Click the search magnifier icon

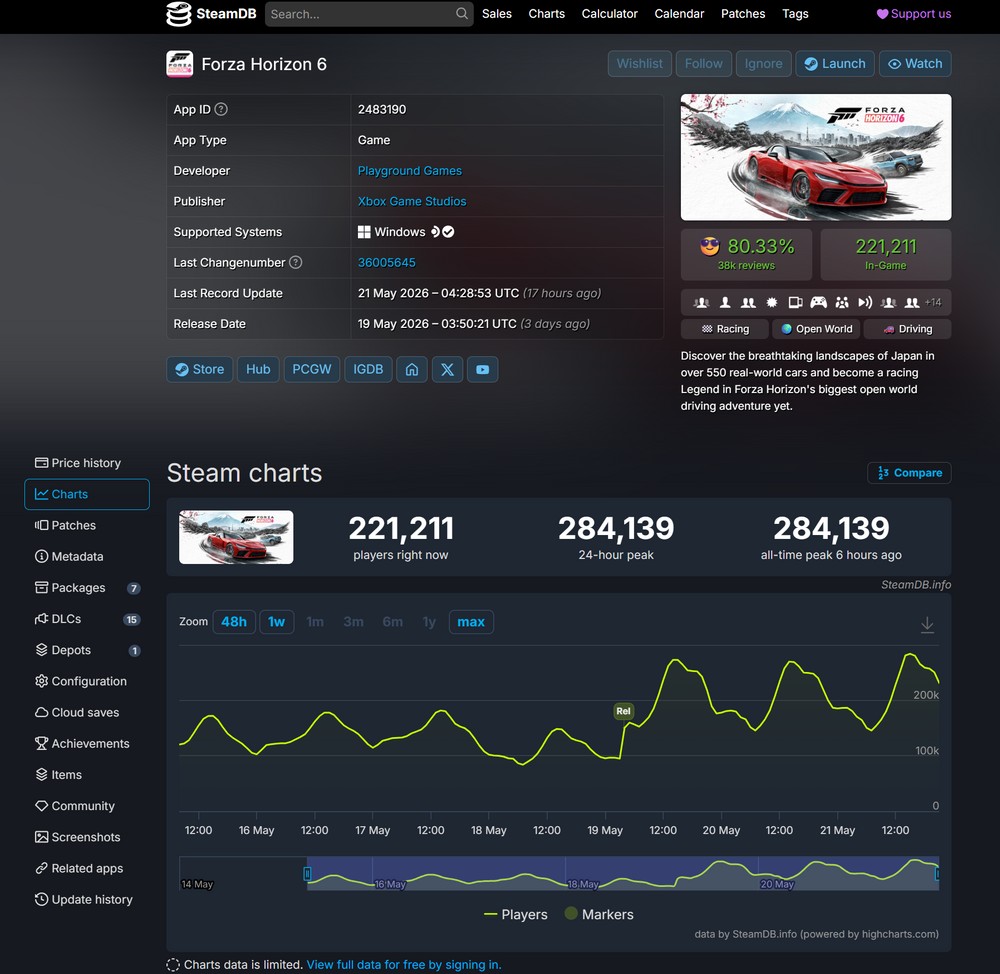462,13
